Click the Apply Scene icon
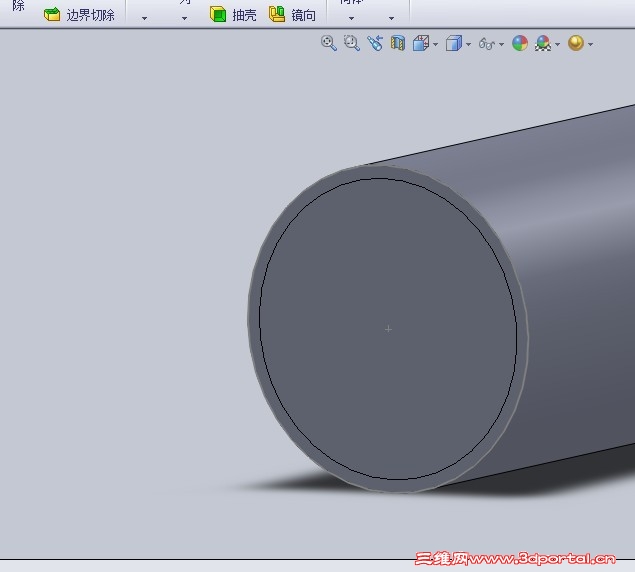The height and width of the screenshot is (572, 635). click(543, 43)
